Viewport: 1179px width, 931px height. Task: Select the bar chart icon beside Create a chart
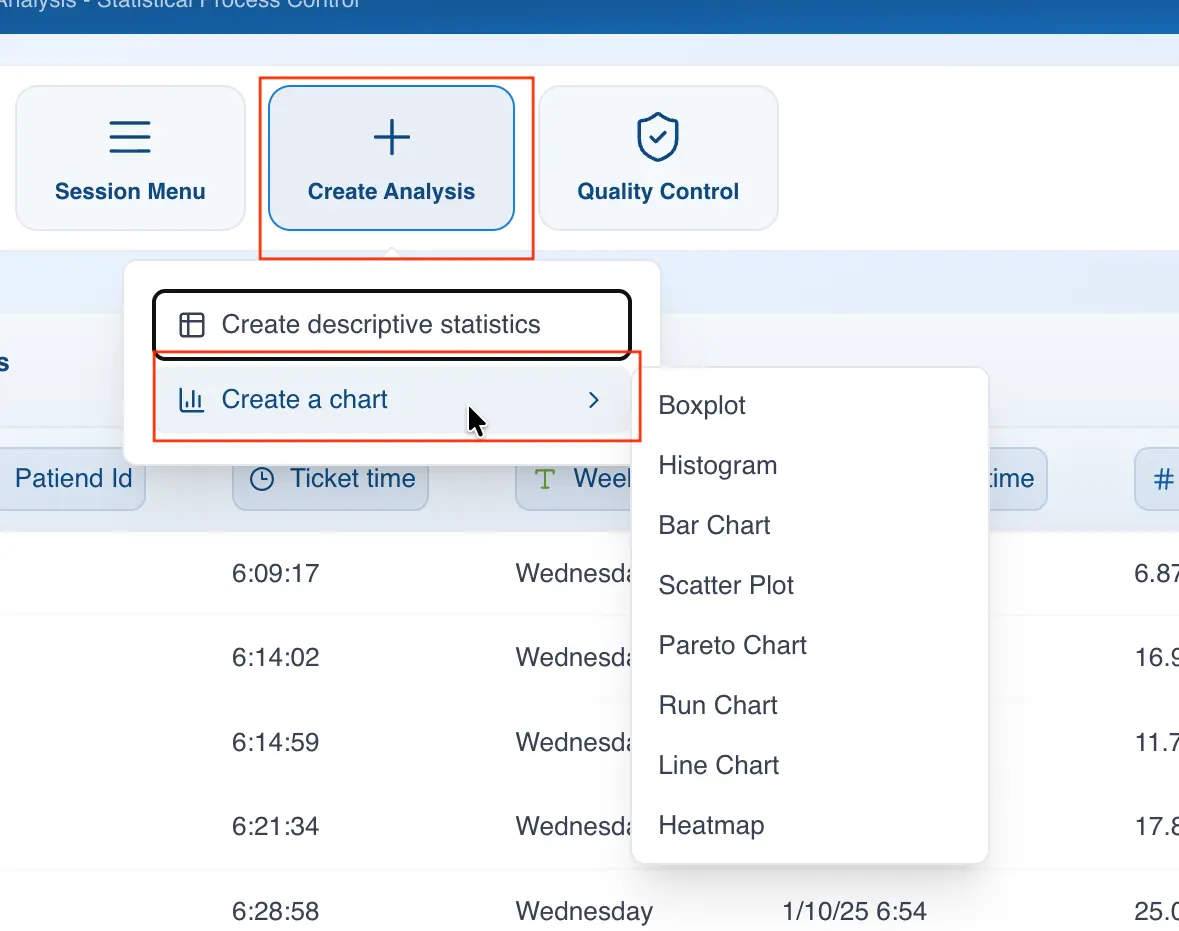point(191,399)
